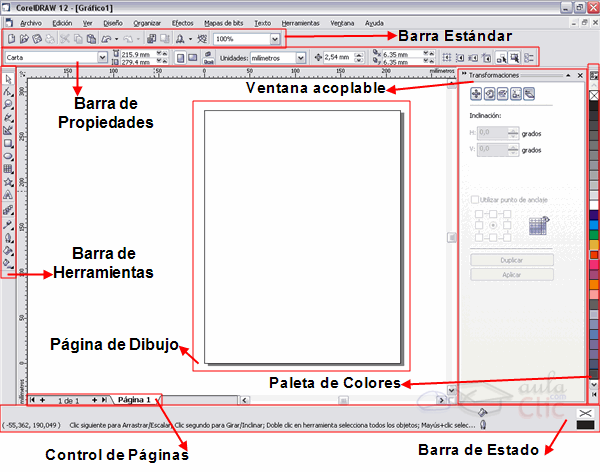Expand the Carta paper size dropdown
Viewport: 600px width, 472px height.
(x=103, y=58)
